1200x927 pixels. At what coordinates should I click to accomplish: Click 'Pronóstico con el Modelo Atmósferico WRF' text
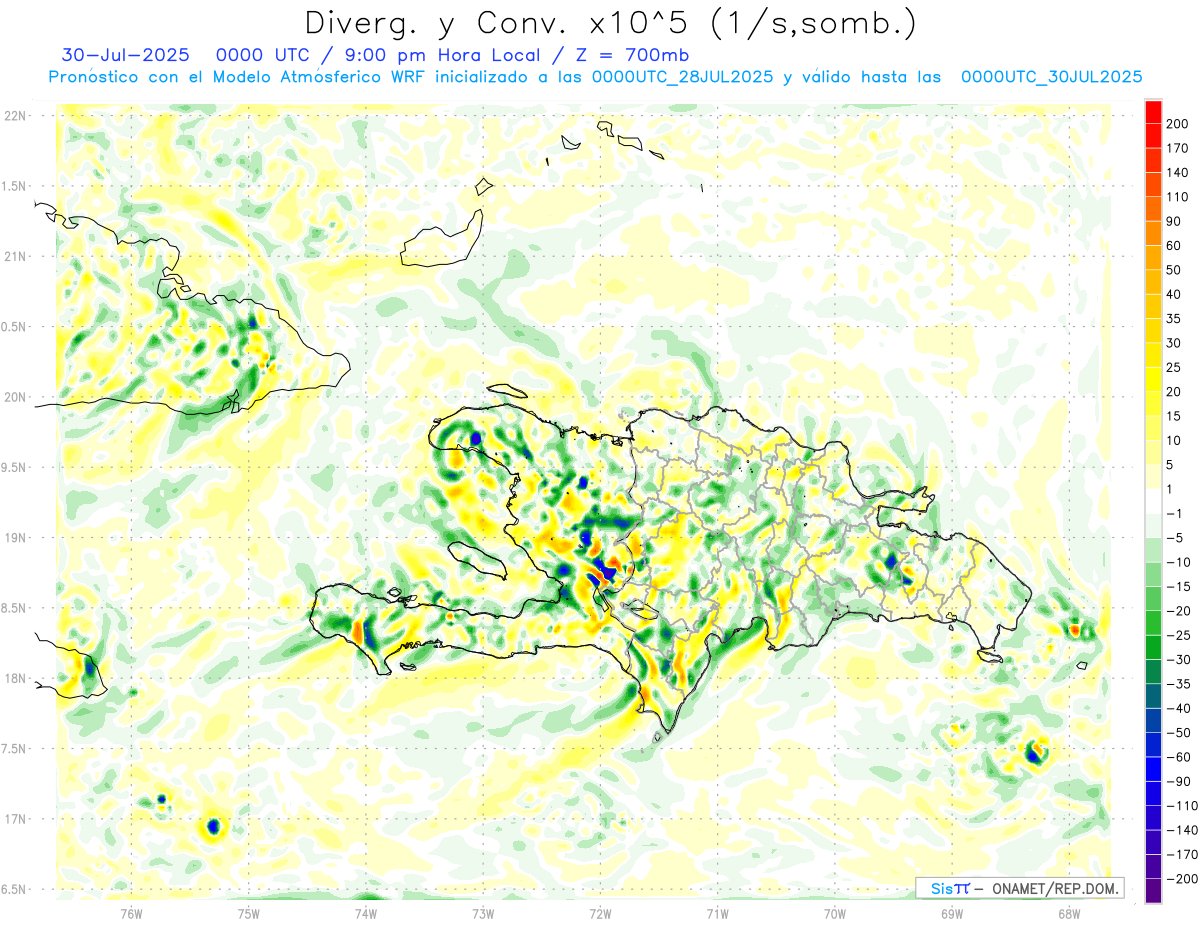point(235,76)
